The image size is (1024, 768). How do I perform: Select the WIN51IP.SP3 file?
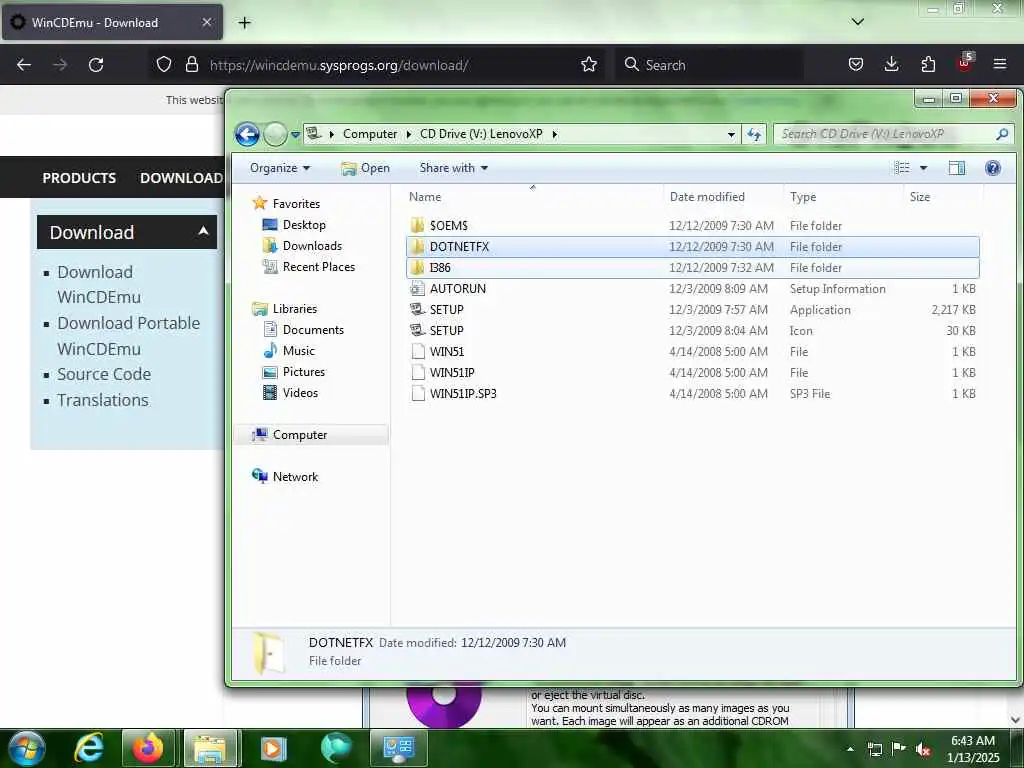pyautogui.click(x=692, y=393)
